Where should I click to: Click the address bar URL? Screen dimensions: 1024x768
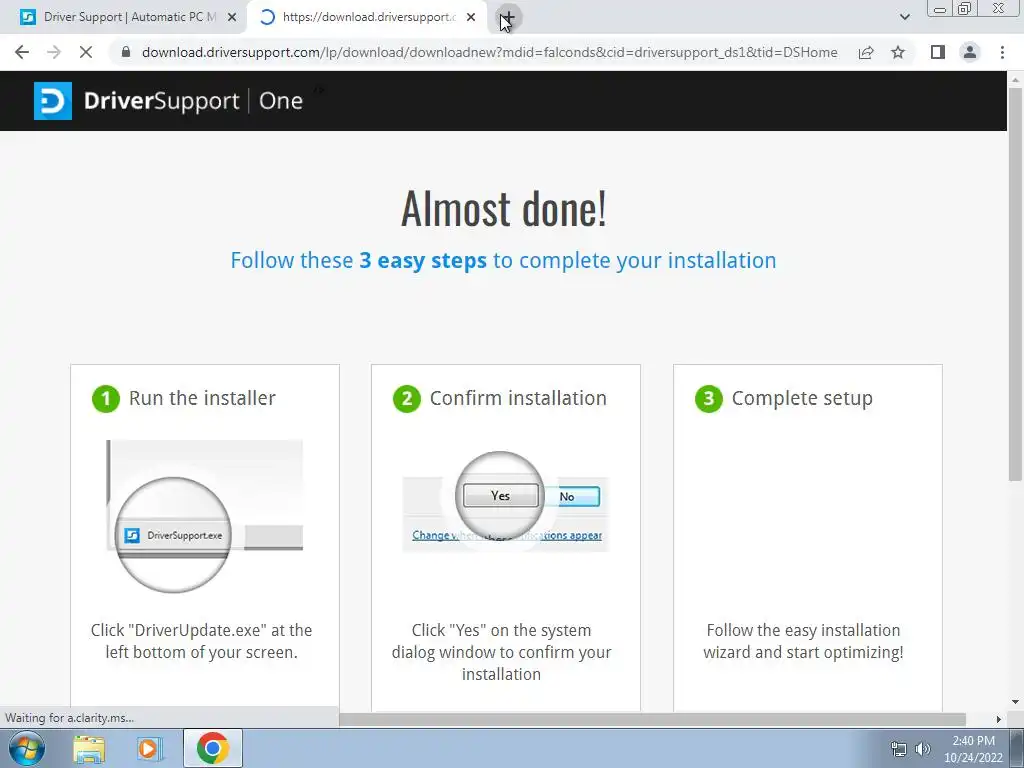(x=489, y=52)
